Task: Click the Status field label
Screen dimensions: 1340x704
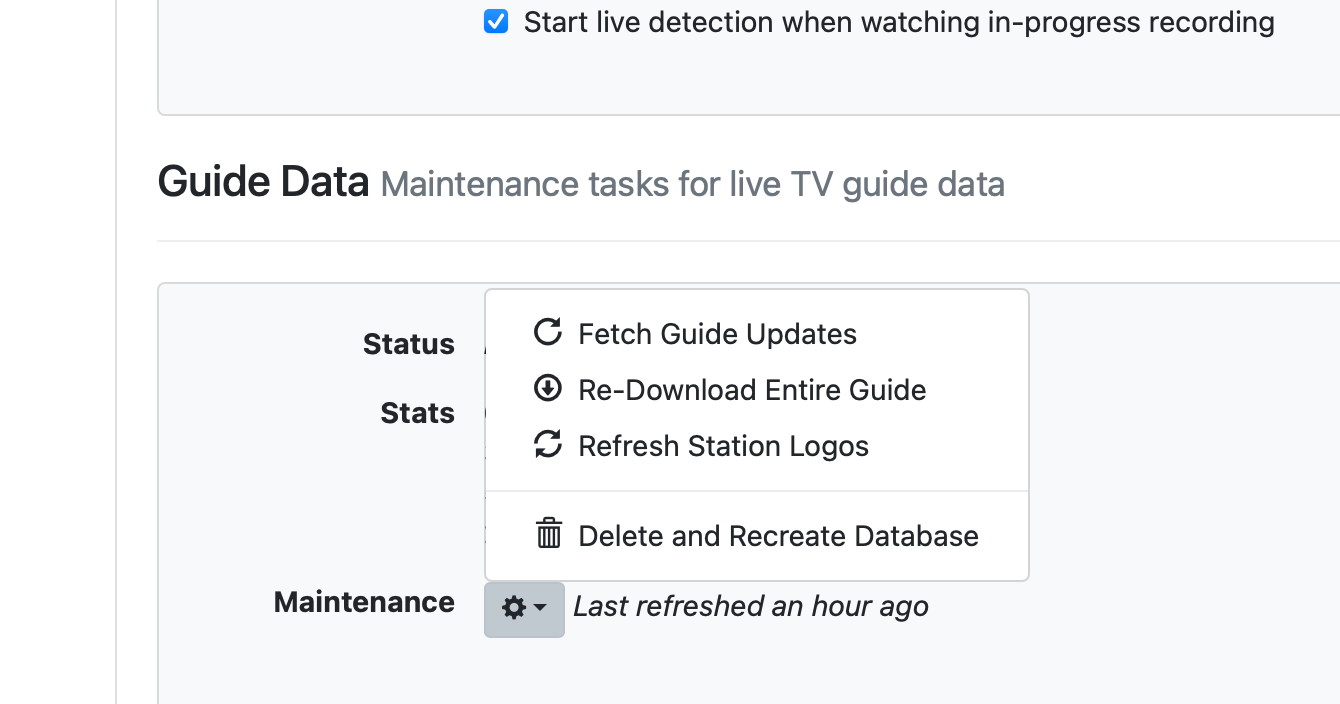Action: pos(408,344)
